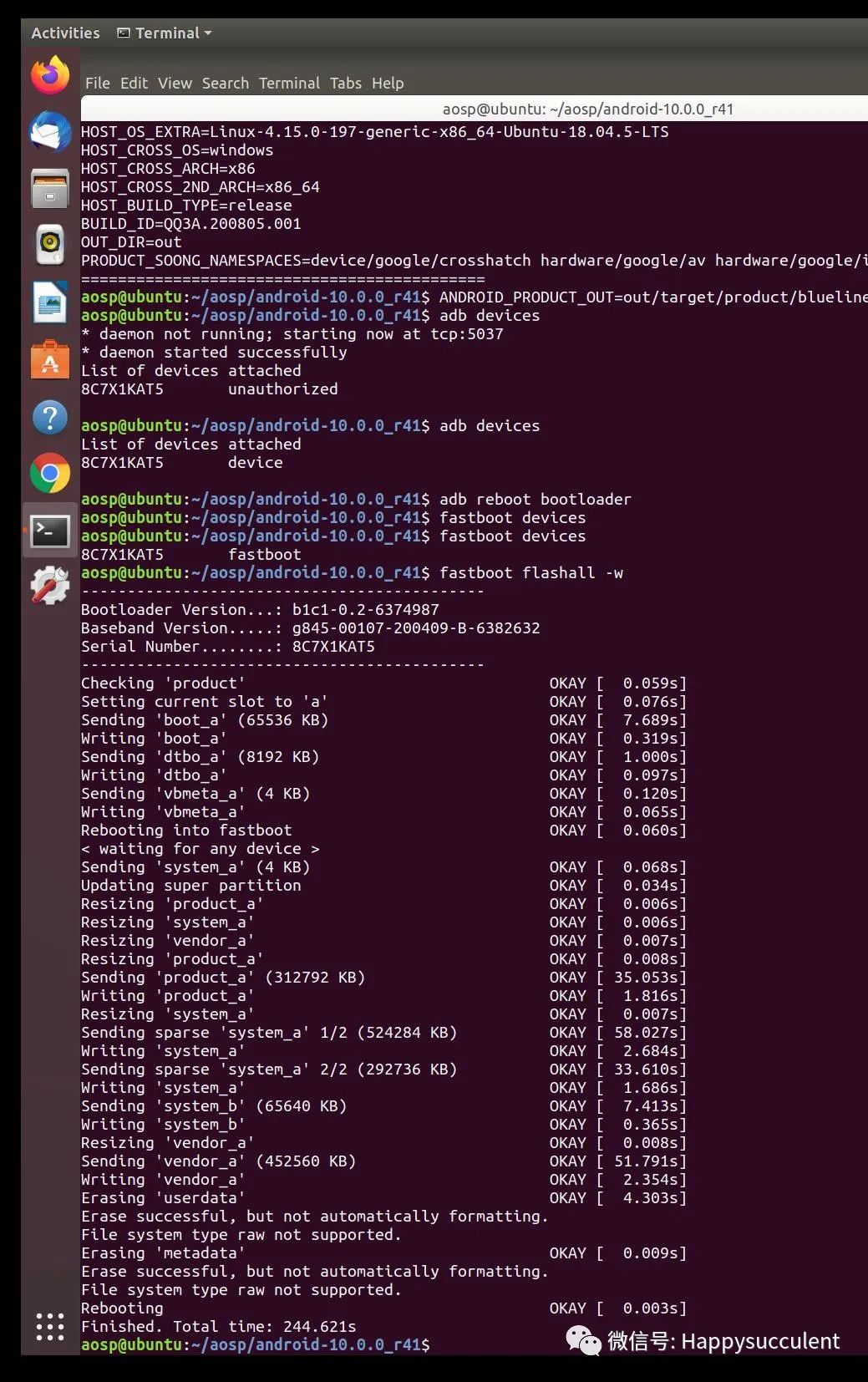Open the View menu

pyautogui.click(x=175, y=83)
